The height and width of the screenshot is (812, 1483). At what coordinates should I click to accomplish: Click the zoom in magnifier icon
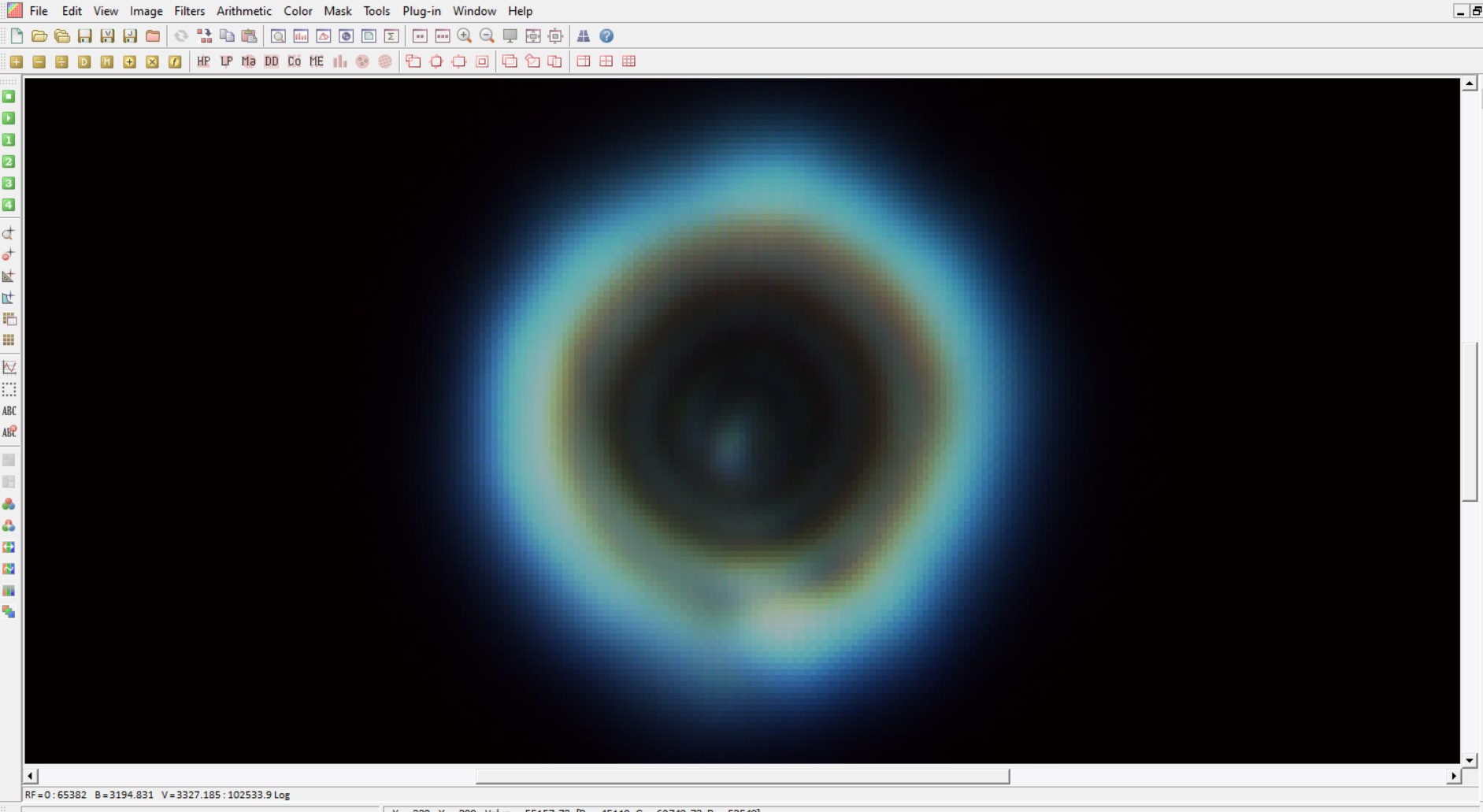(x=465, y=36)
